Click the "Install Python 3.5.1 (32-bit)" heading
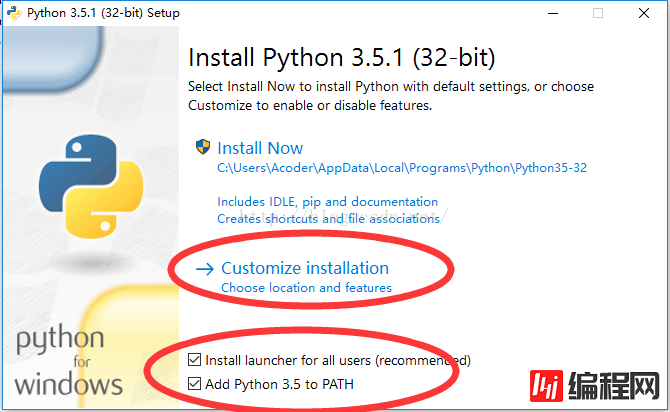Viewport: 670px width, 412px height. click(x=341, y=56)
